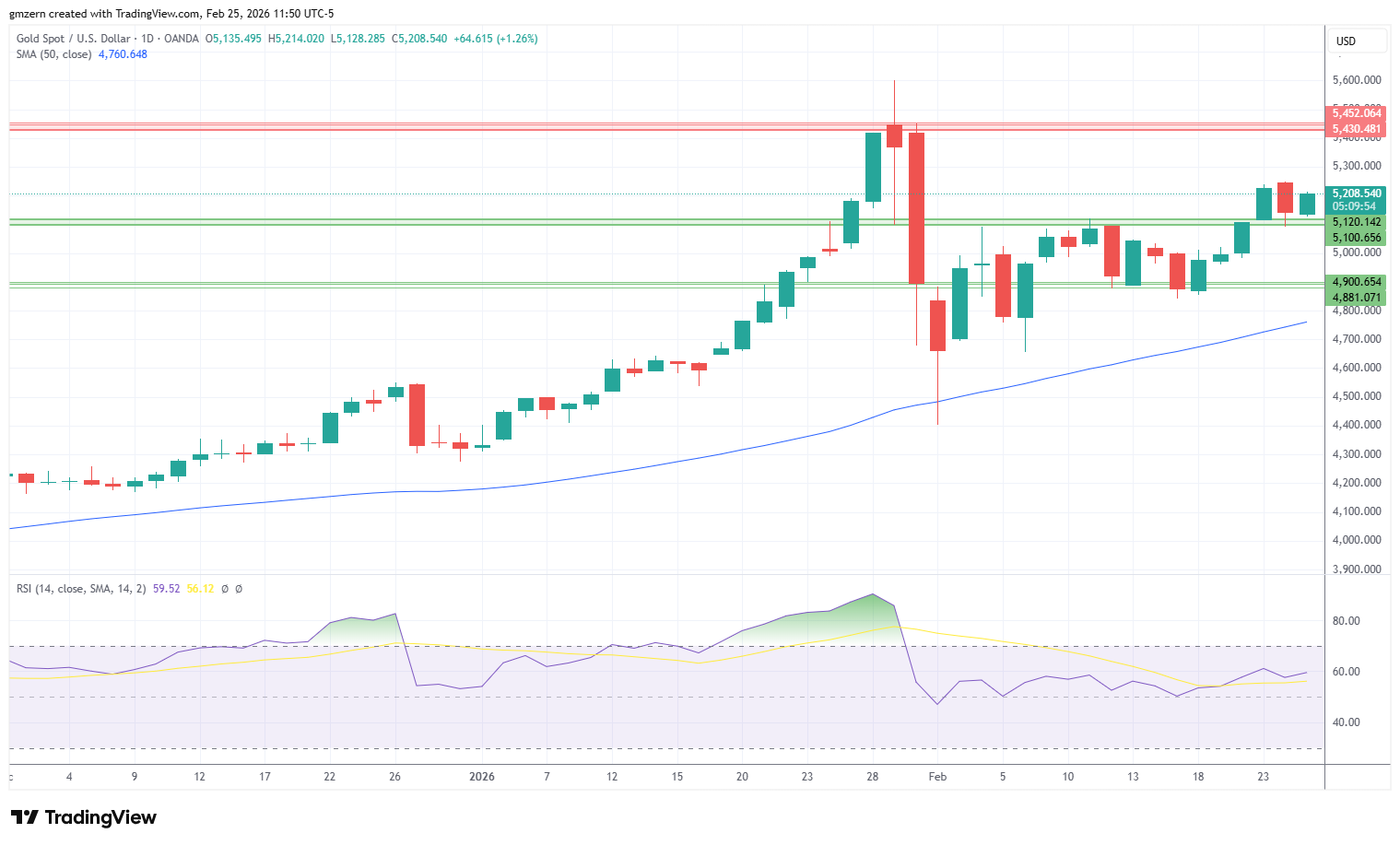1400x845 pixels.
Task: Click the 5,600.000 price axis label
Action: (x=1357, y=80)
